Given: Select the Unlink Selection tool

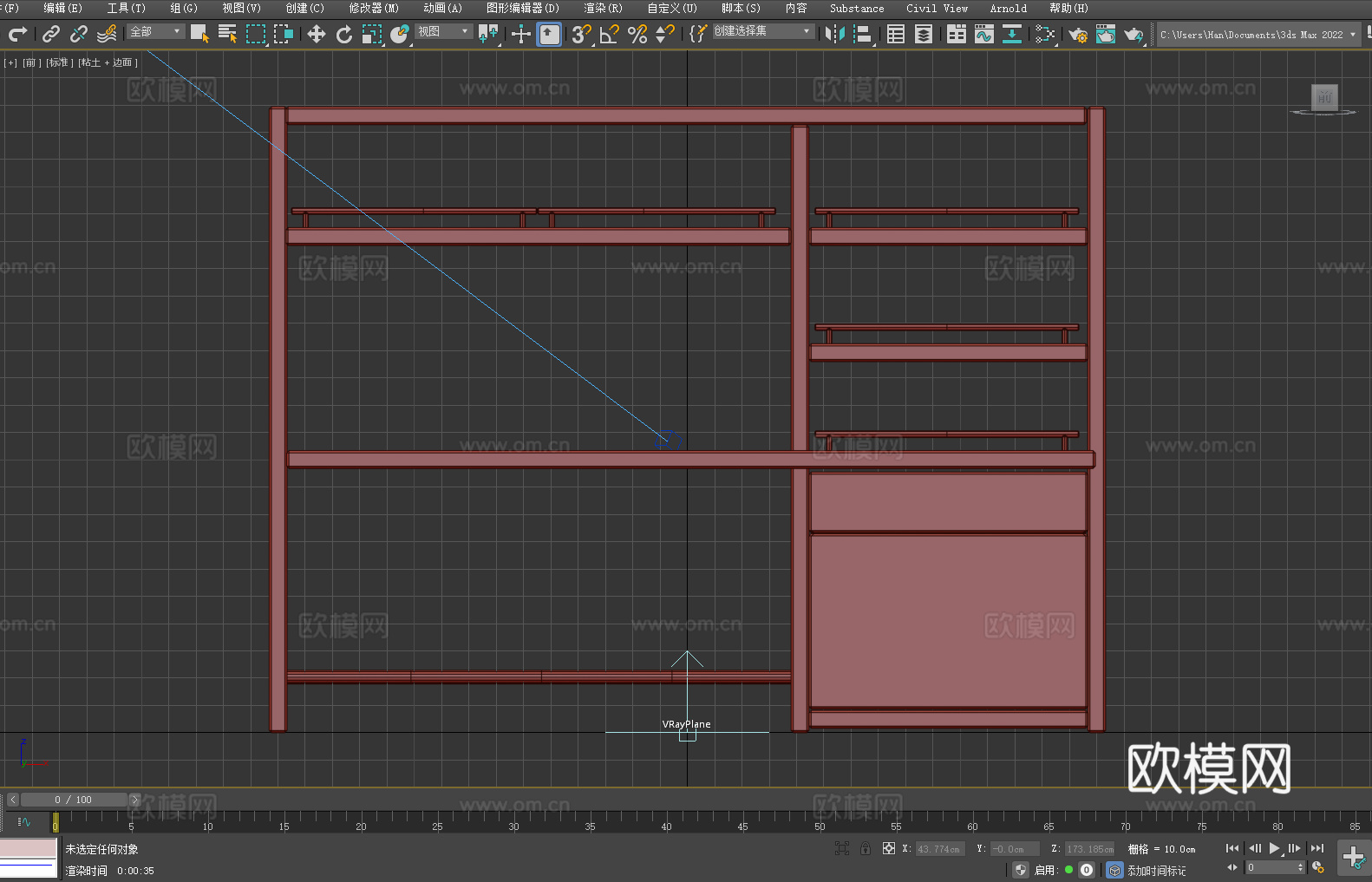Looking at the screenshot, I should tap(79, 34).
